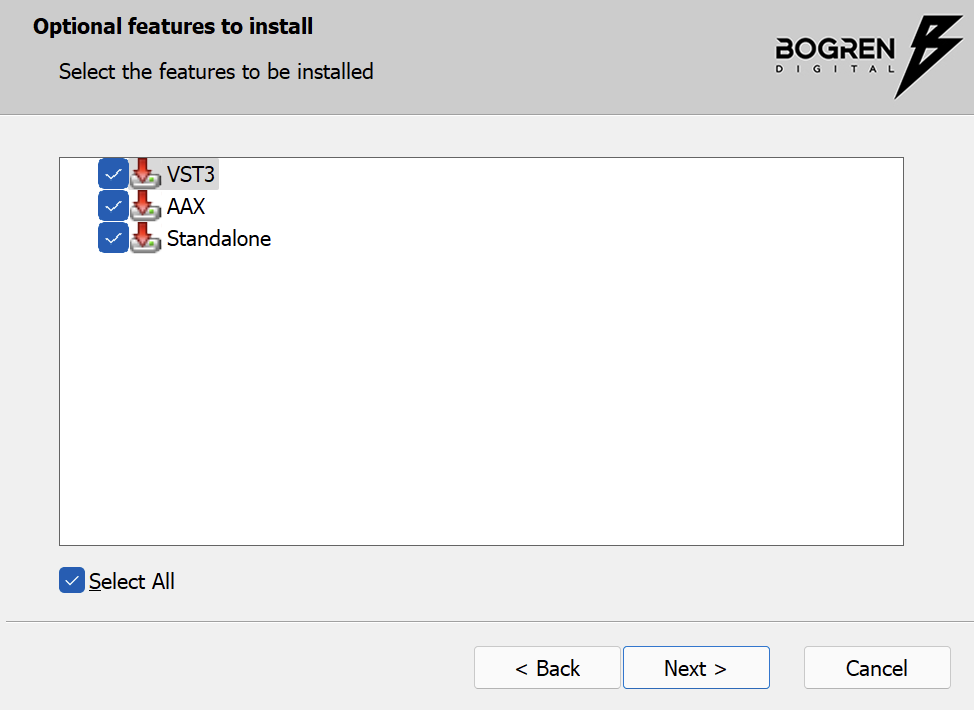
Task: Select the AAX tree item label
Action: tap(186, 206)
